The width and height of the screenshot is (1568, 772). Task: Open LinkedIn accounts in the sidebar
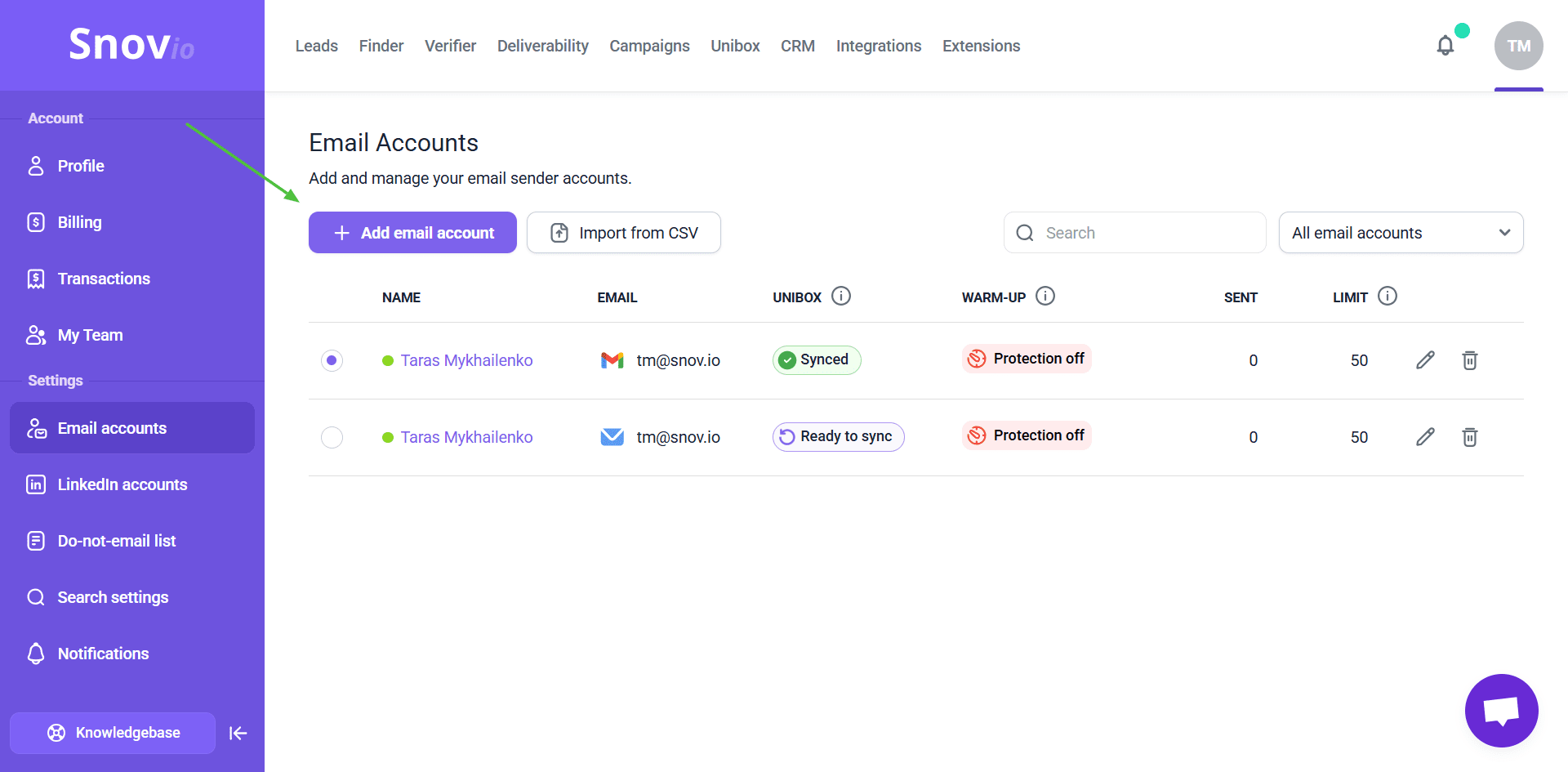click(x=122, y=484)
